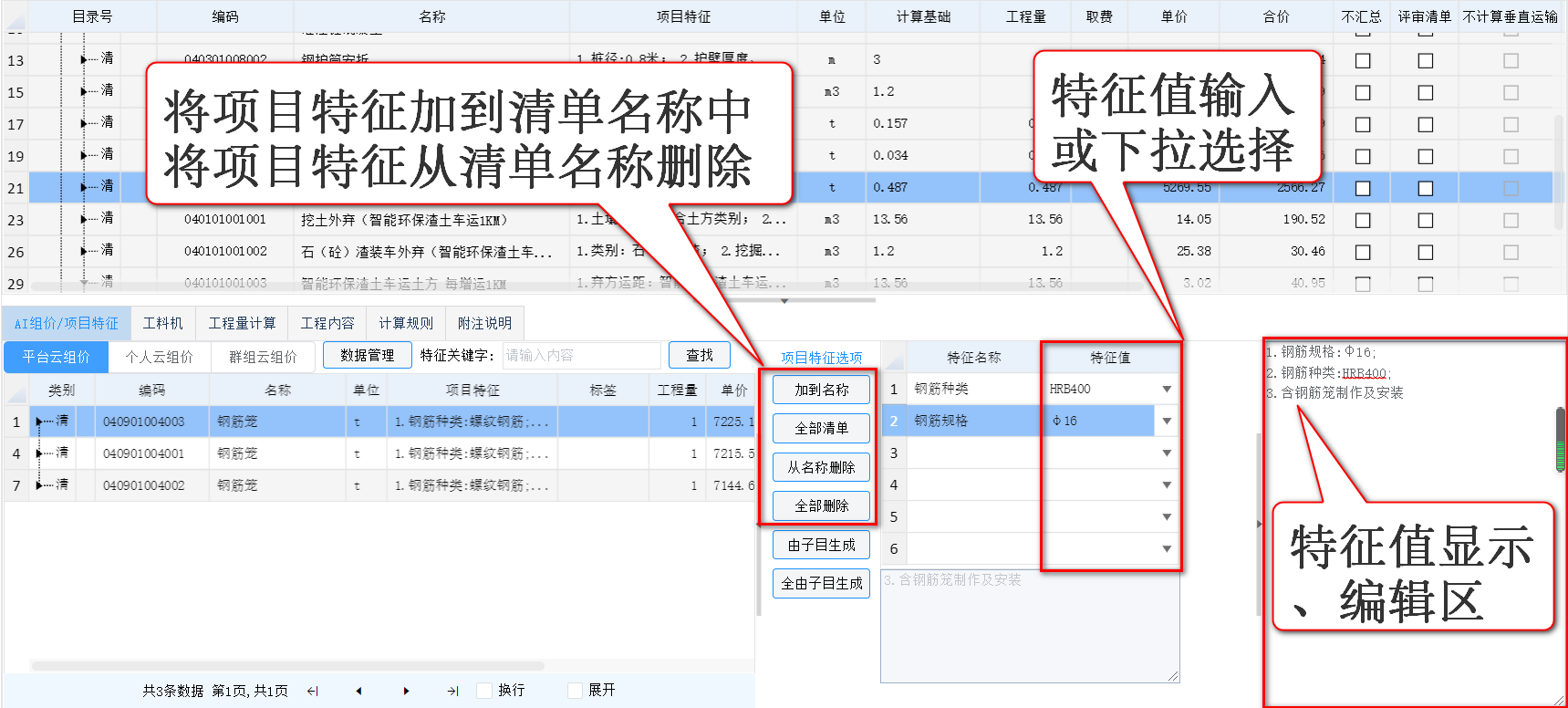The height and width of the screenshot is (708, 1568).
Task: Expand tree node for code 040901004001
Action: (39, 453)
